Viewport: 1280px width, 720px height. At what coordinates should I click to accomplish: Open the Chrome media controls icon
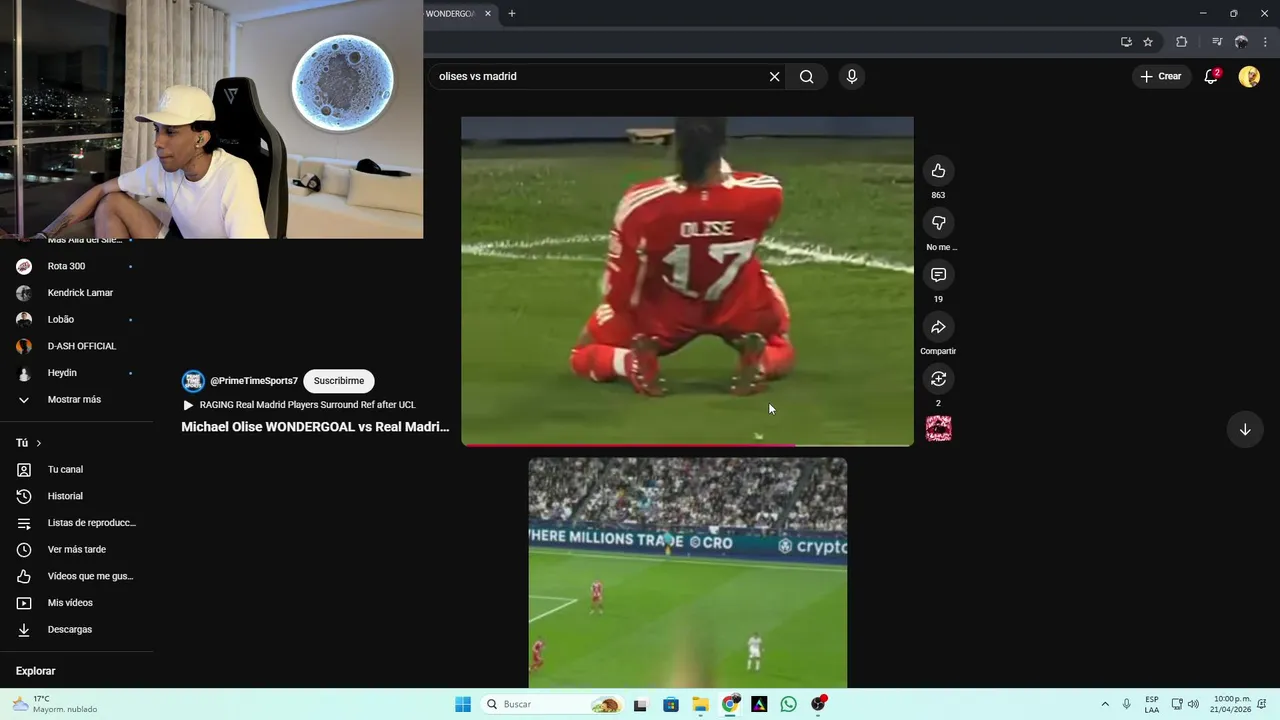tap(1217, 42)
